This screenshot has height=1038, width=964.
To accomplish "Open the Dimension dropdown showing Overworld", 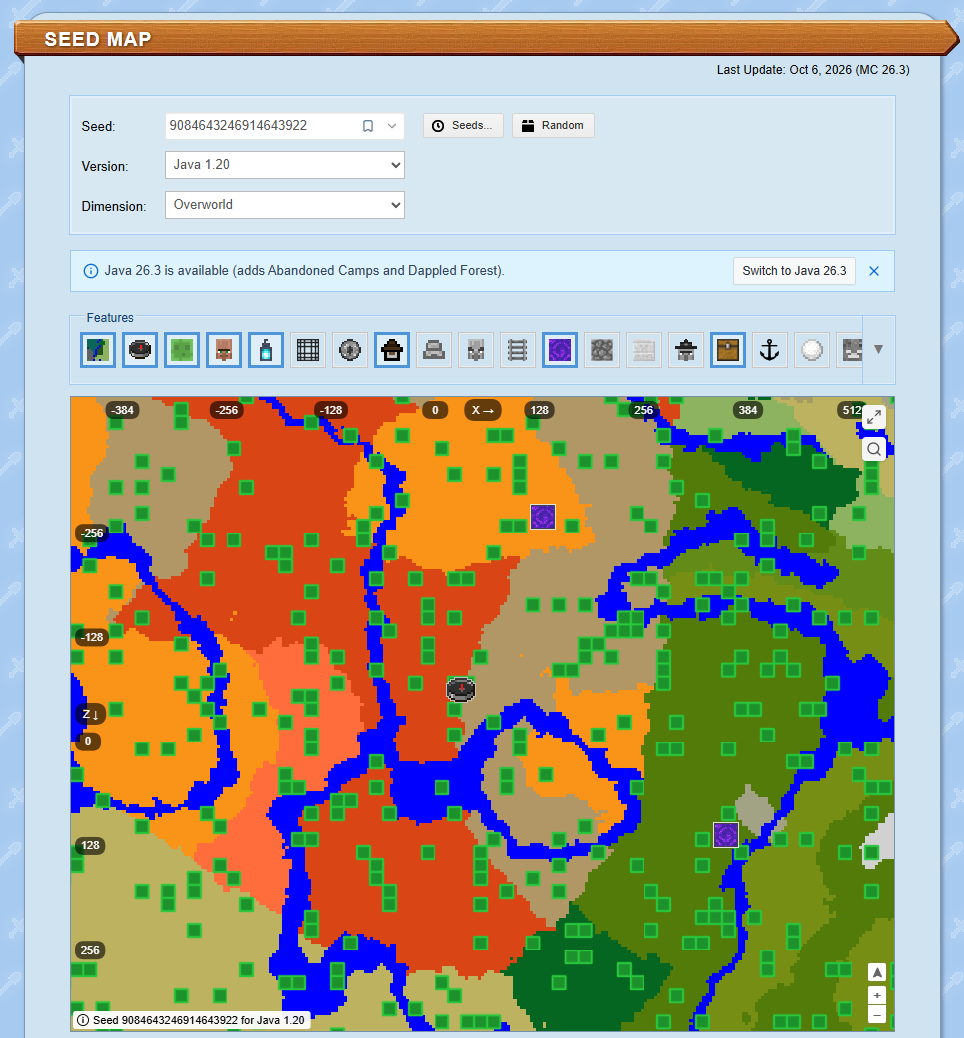I will [x=285, y=205].
